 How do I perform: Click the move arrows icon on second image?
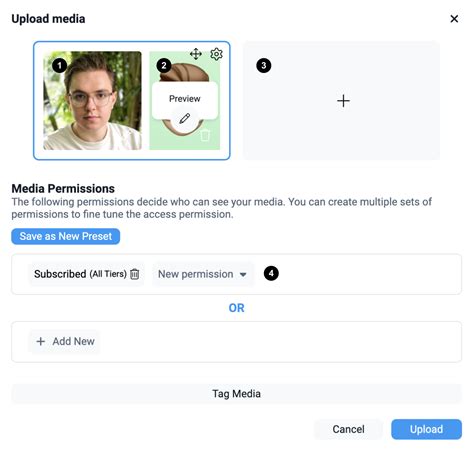tap(196, 54)
